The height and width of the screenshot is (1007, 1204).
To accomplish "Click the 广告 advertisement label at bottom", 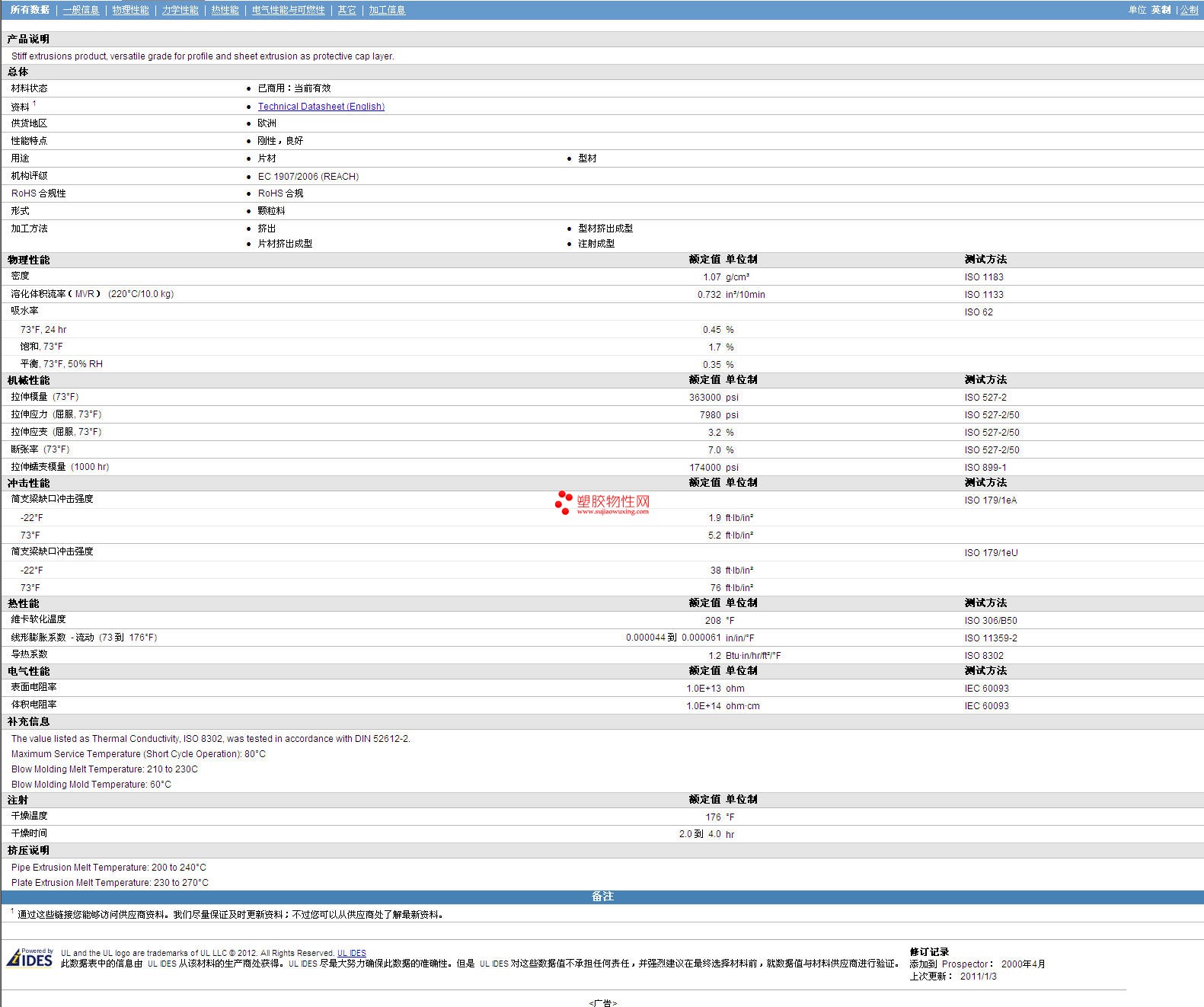I will (x=602, y=1002).
